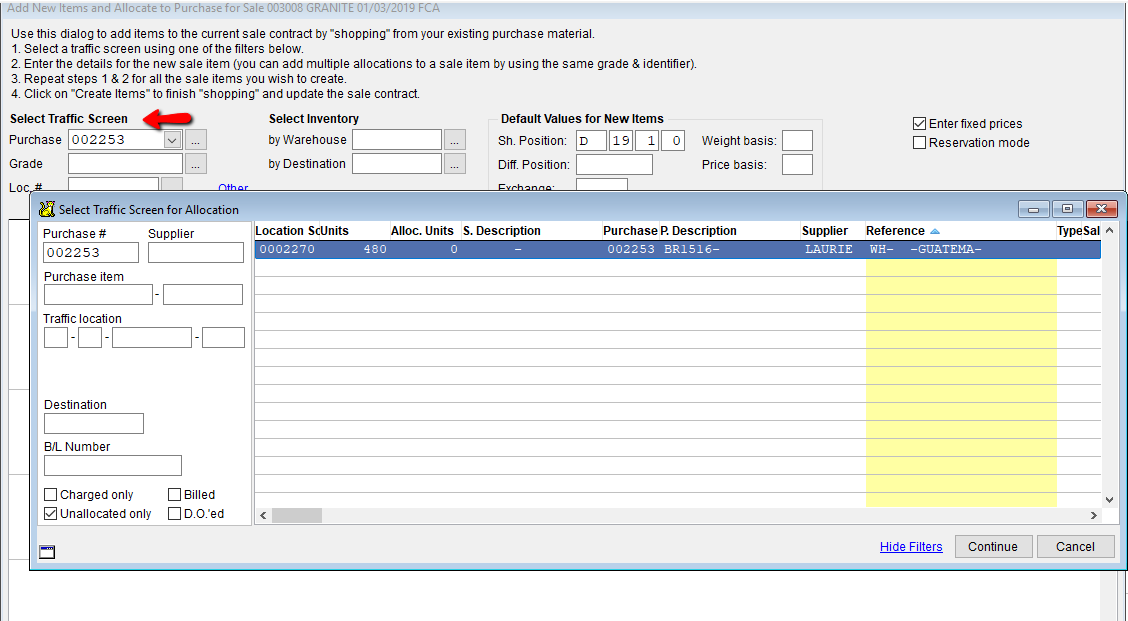Sort by the P. Description column header
The image size is (1128, 621).
coord(729,231)
